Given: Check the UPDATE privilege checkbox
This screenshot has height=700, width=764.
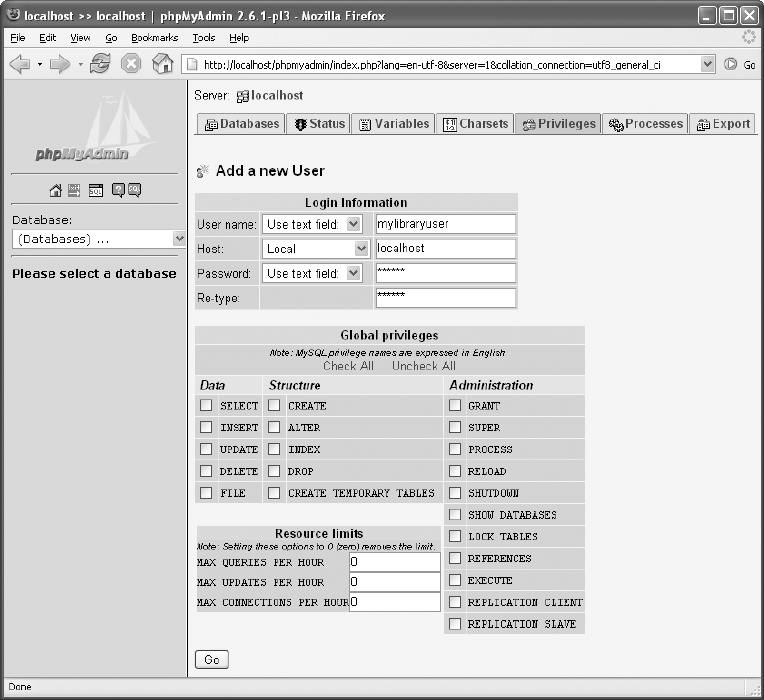Looking at the screenshot, I should [206, 449].
